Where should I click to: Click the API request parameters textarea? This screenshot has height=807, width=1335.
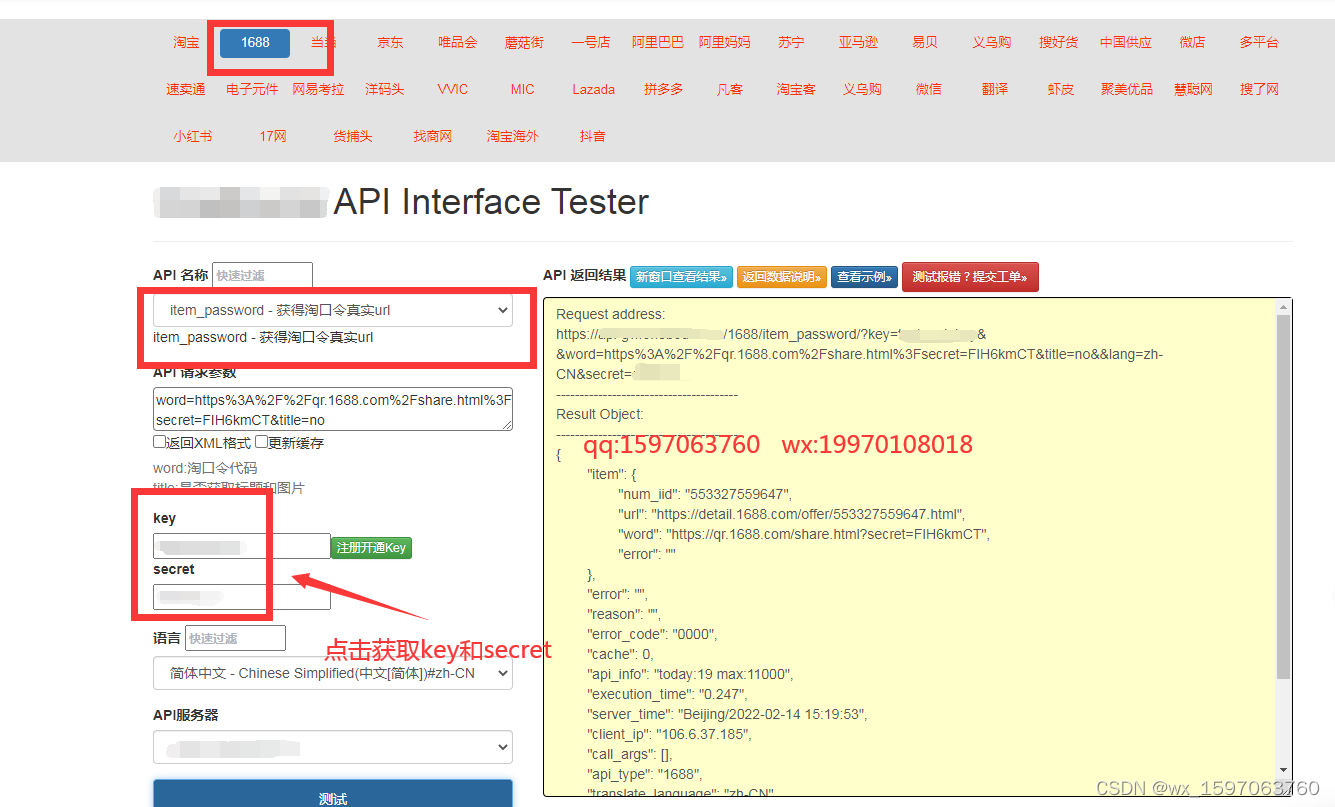click(x=333, y=410)
